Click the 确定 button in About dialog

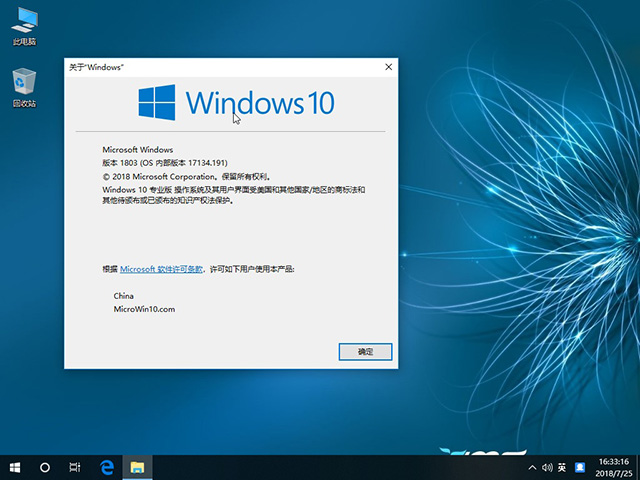click(x=365, y=352)
